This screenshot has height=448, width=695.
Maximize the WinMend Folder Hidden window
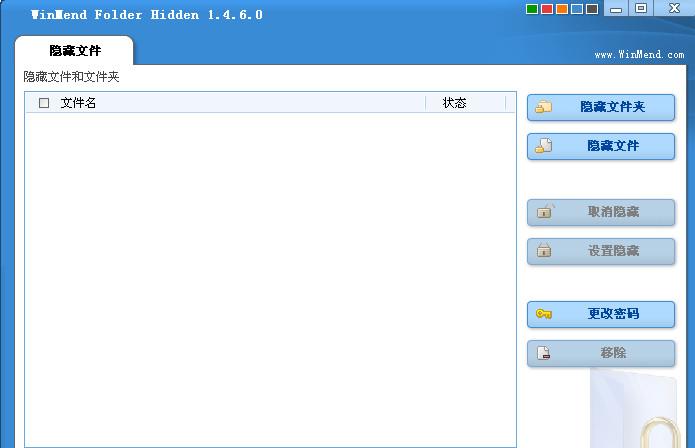click(x=641, y=8)
